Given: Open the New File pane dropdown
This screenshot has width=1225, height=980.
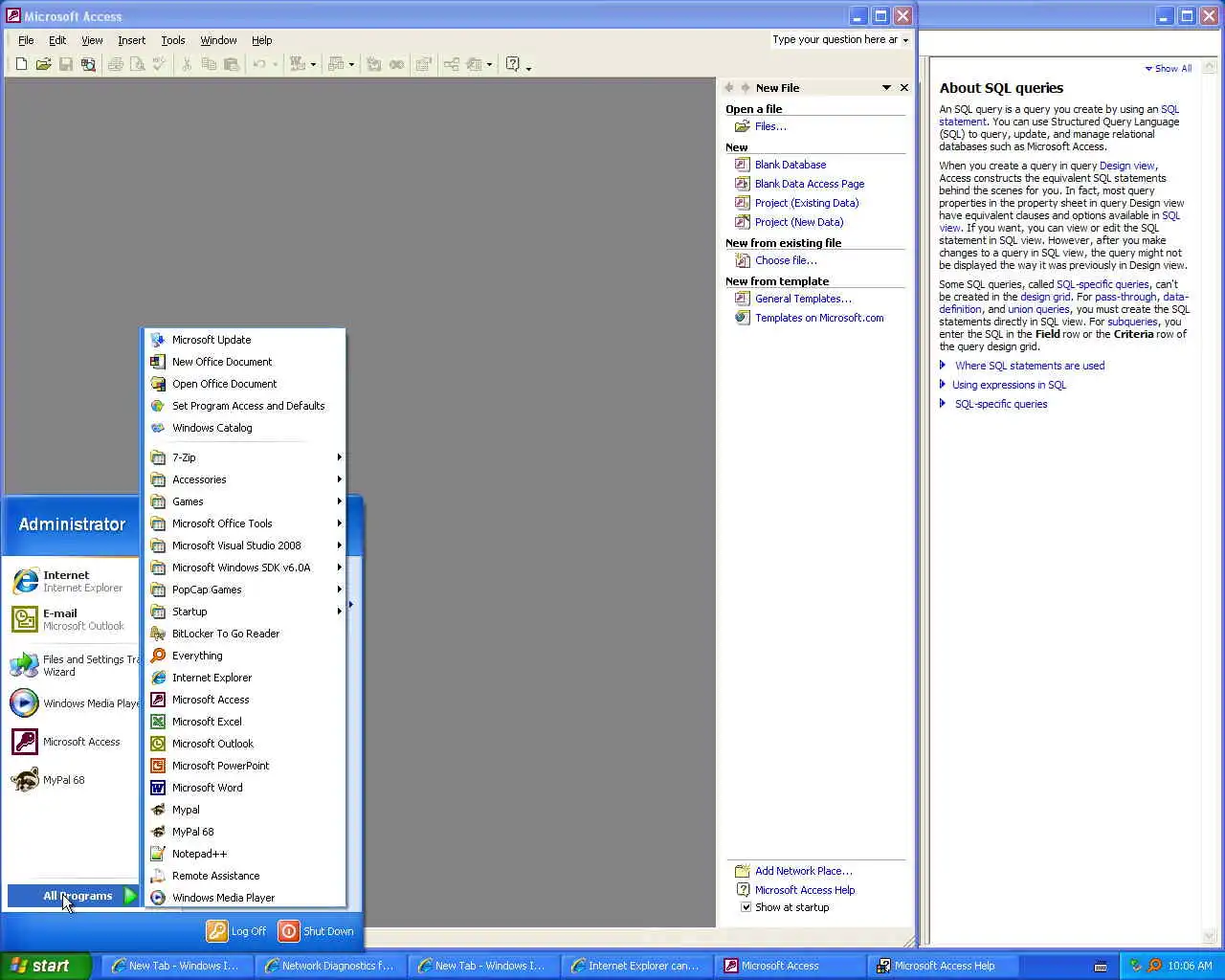Looking at the screenshot, I should coord(886,87).
